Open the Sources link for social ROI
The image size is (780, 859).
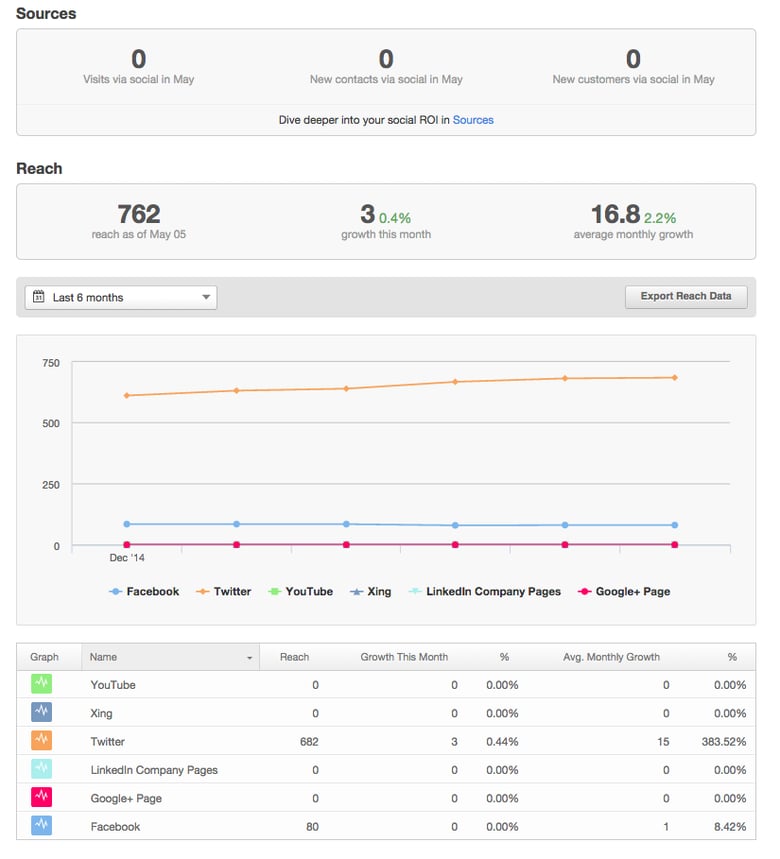click(473, 120)
